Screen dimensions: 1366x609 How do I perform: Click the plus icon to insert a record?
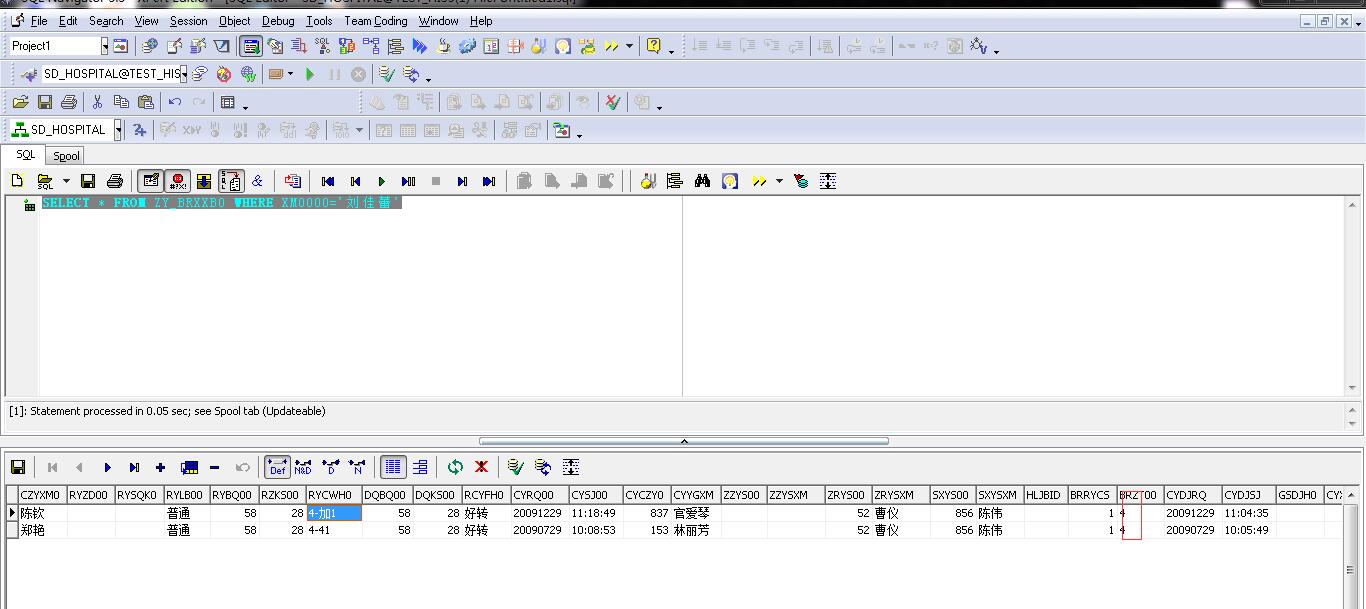tap(160, 467)
